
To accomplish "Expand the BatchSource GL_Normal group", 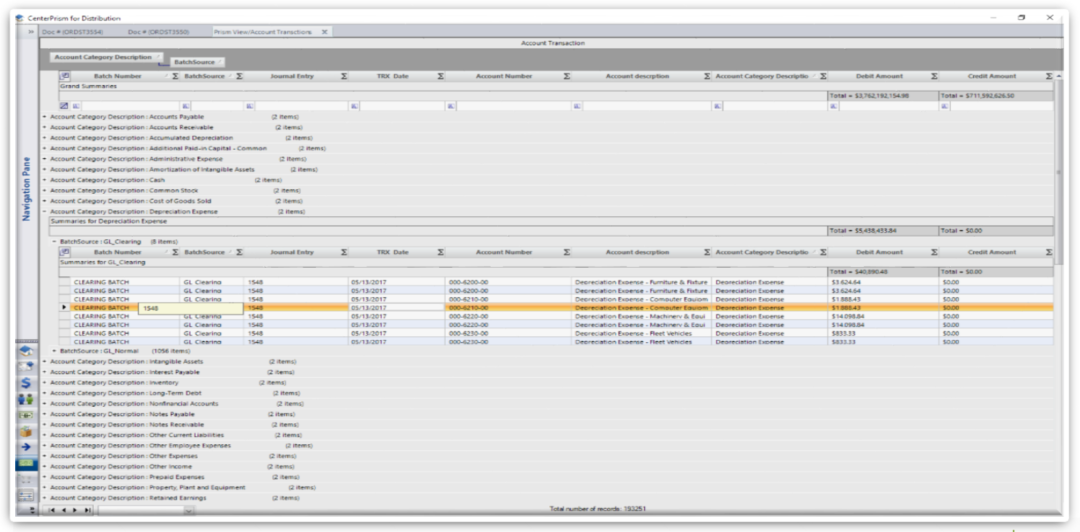I will pyautogui.click(x=54, y=351).
